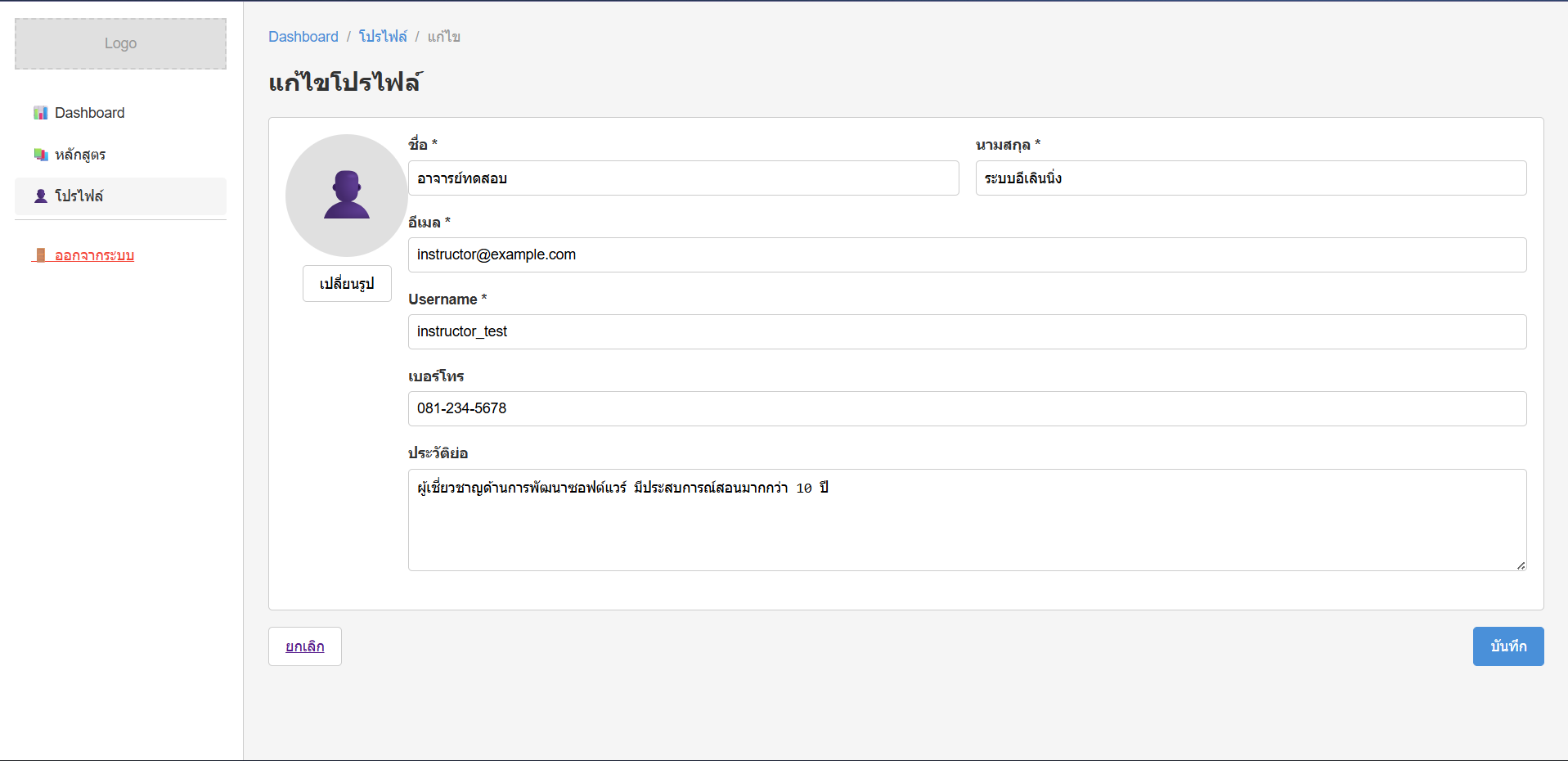
Task: Select the โปรไฟล์ sidebar menu item
Action: click(x=79, y=196)
